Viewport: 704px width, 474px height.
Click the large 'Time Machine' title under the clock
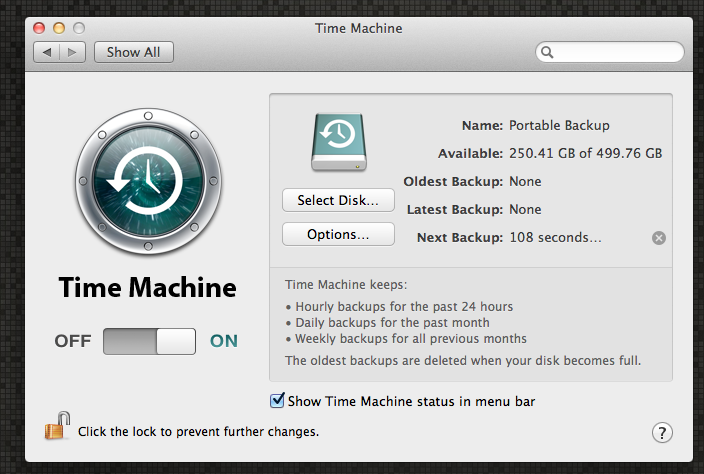point(147,287)
